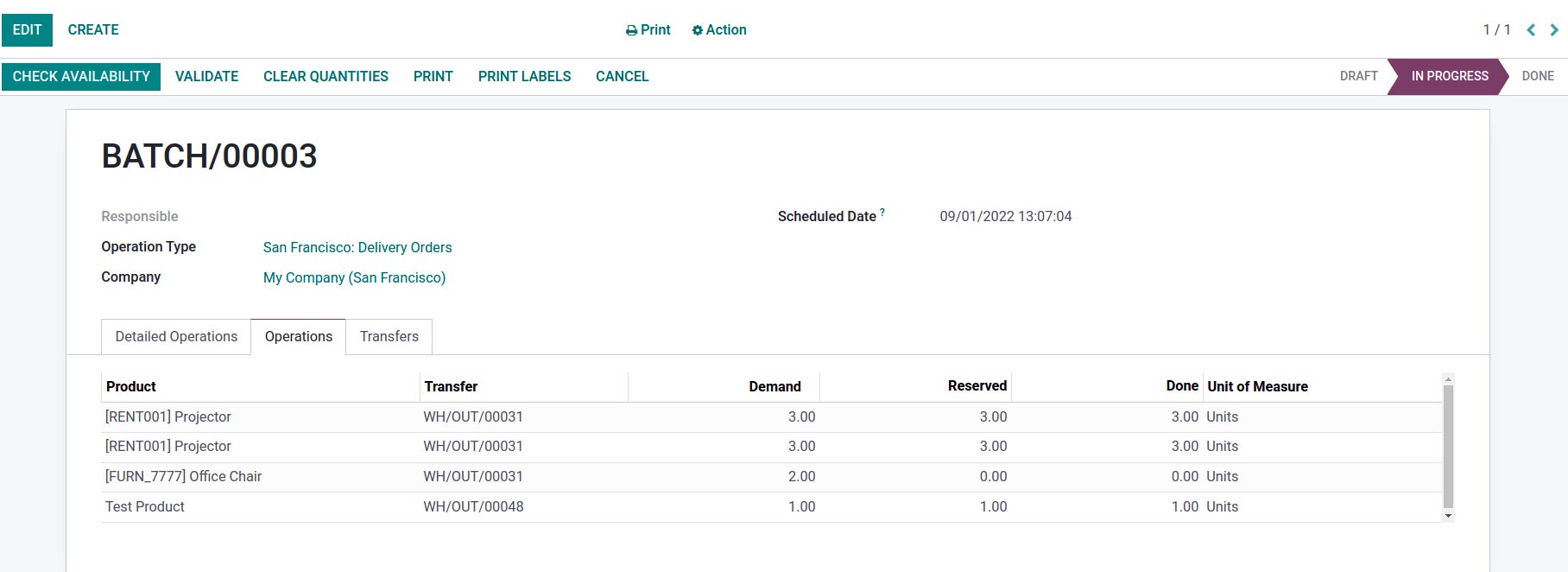Click the Test Product cell
1568x572 pixels.
tap(145, 507)
